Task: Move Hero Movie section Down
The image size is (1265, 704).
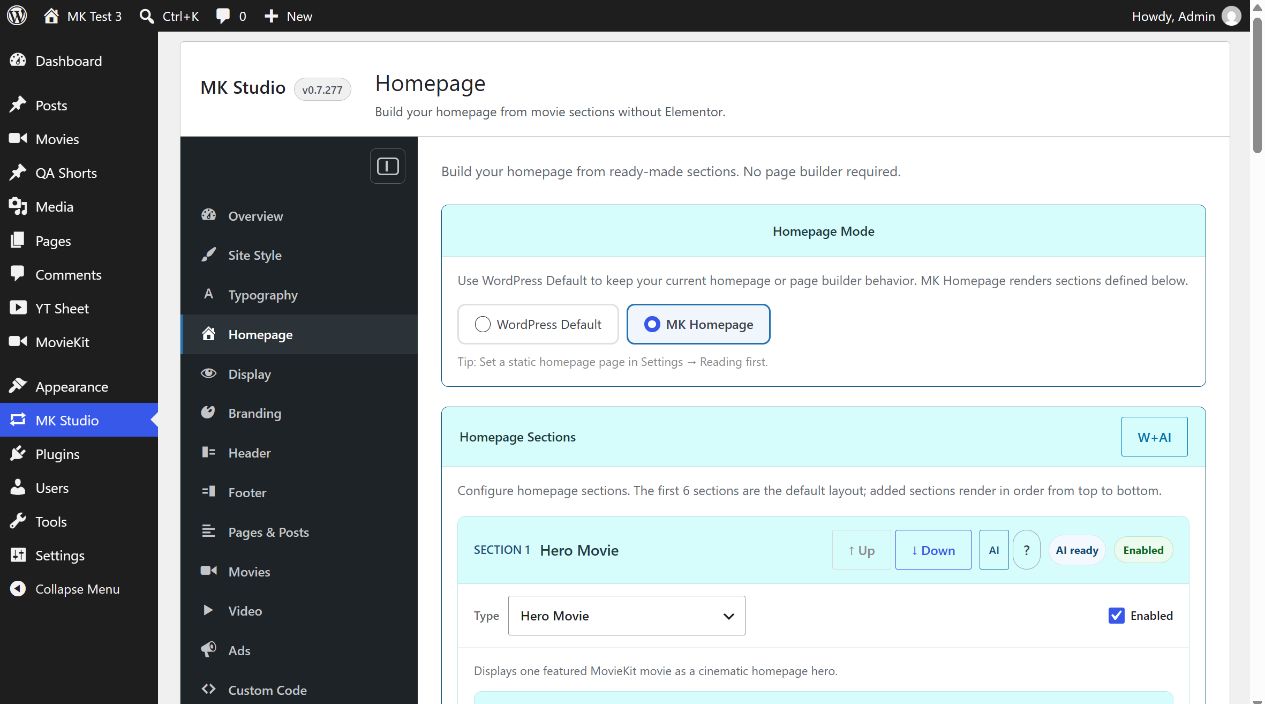Action: click(933, 550)
